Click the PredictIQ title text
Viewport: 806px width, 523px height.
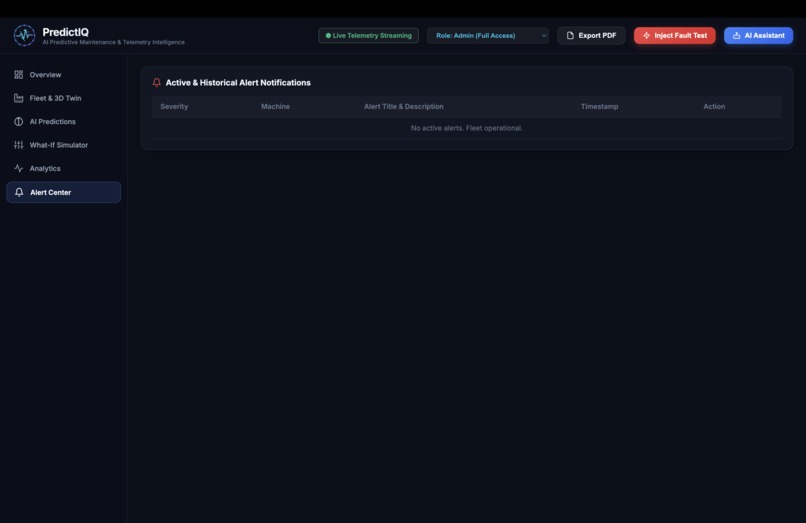tap(65, 32)
